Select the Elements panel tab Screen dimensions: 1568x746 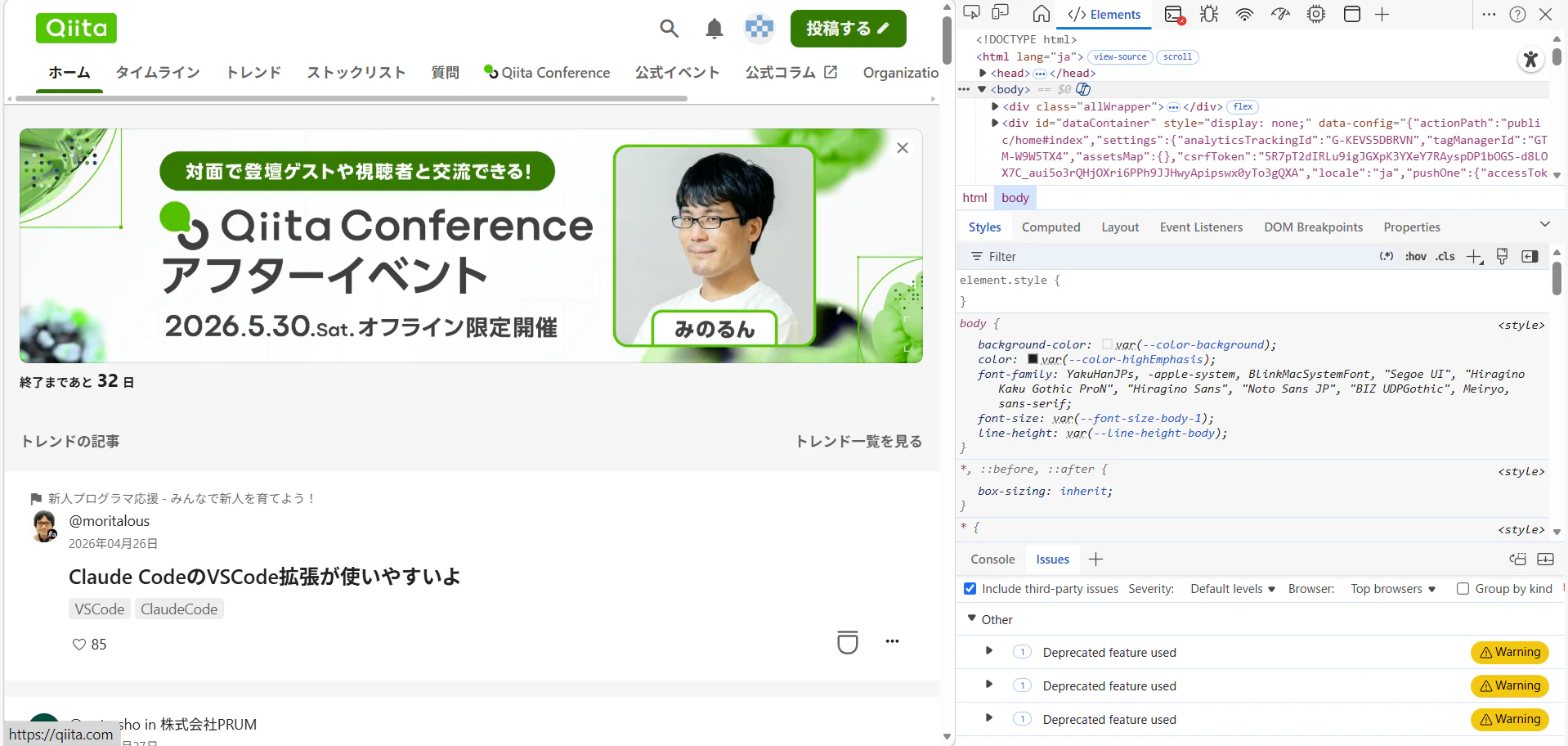(x=1104, y=14)
